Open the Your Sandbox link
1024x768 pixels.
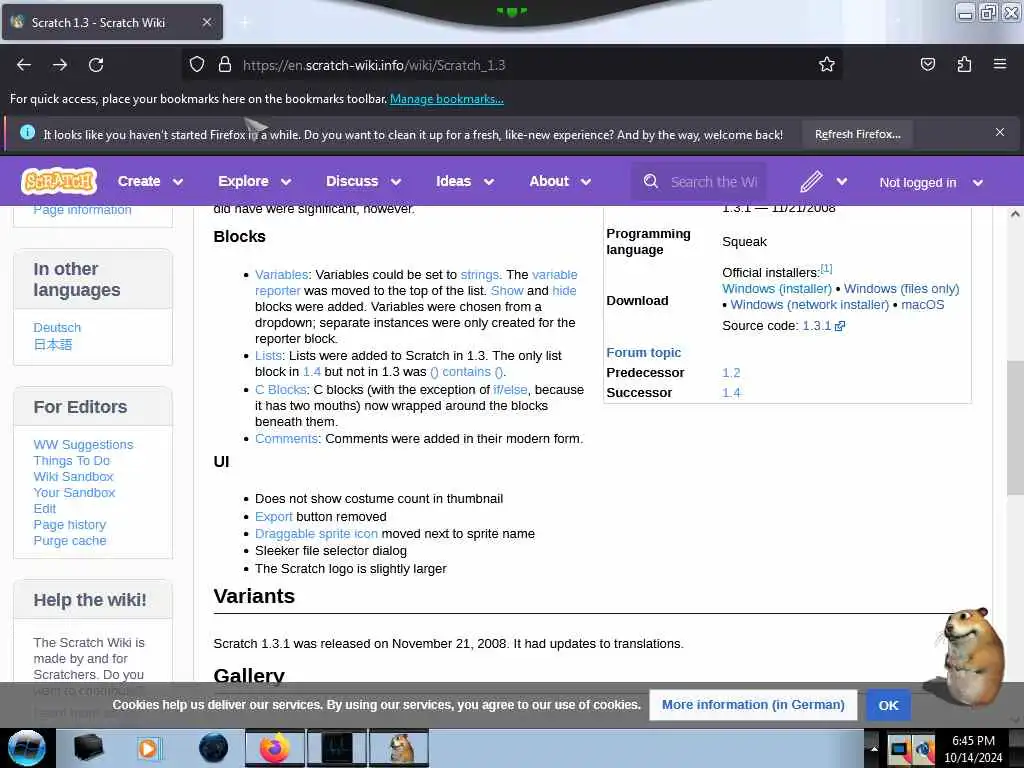click(74, 492)
